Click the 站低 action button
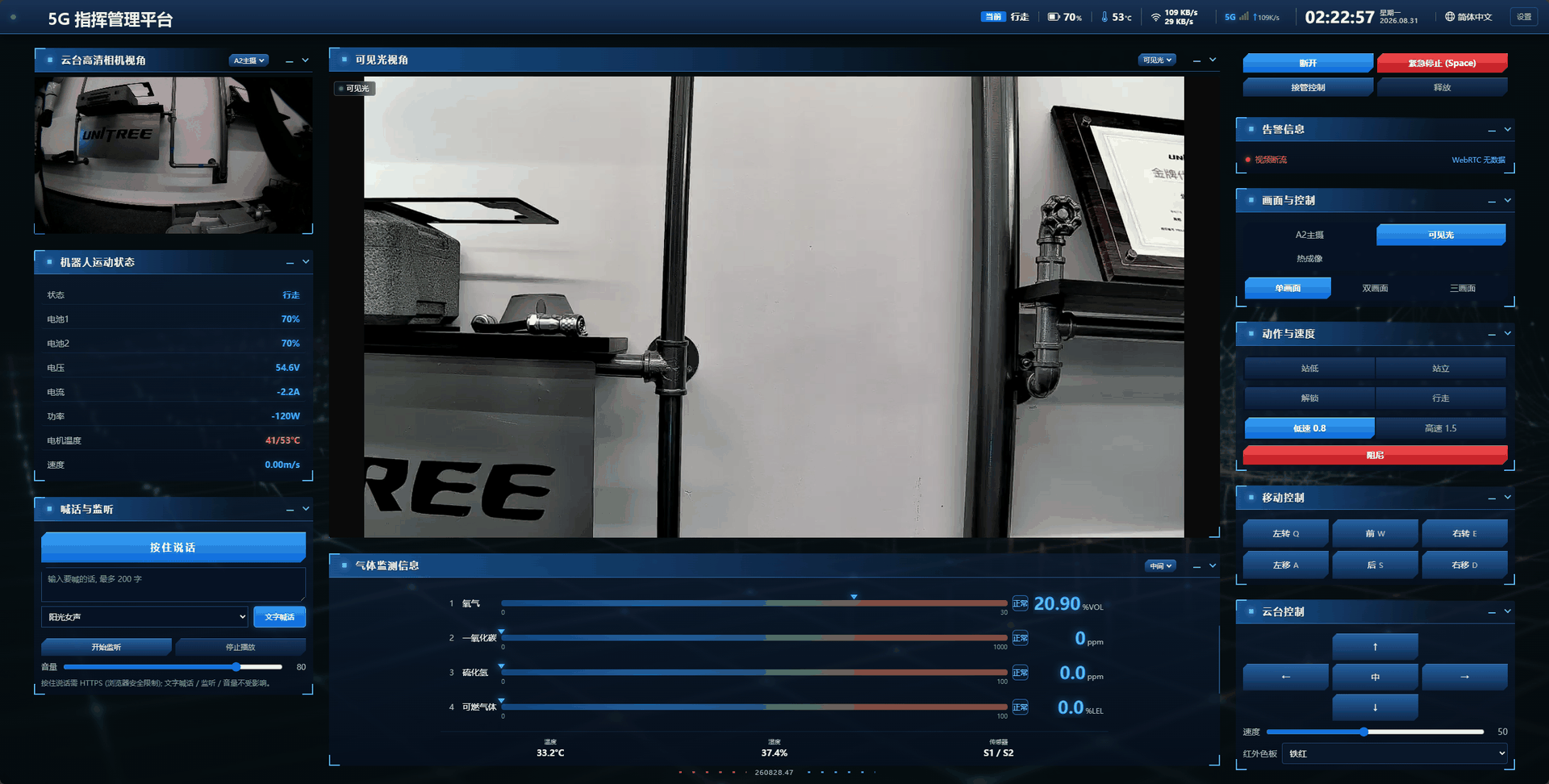This screenshot has width=1549, height=784. click(1309, 369)
